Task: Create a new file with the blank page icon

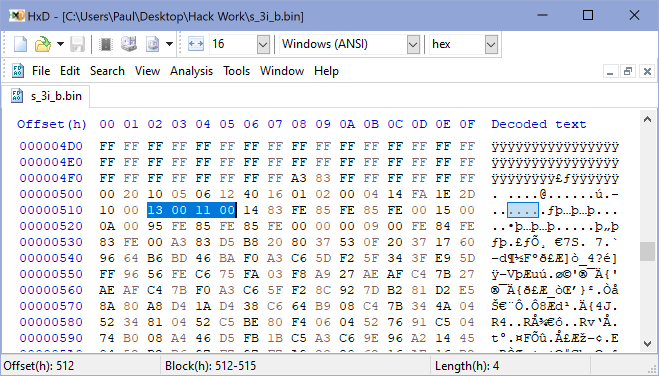Action: click(21, 44)
